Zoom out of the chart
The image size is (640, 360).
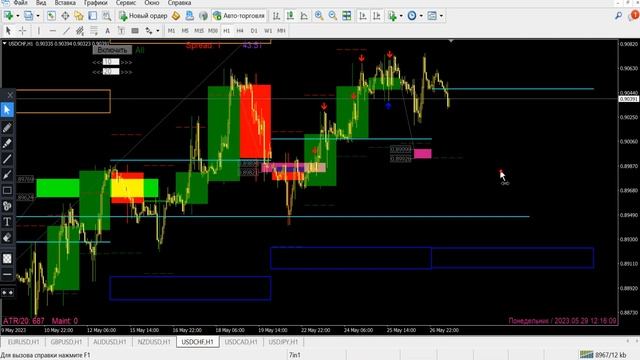[333, 16]
